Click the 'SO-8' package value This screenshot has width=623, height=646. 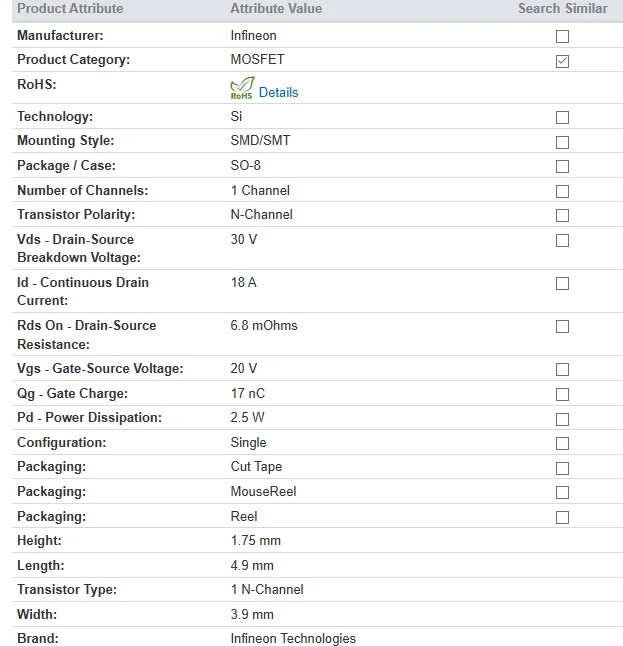[246, 165]
